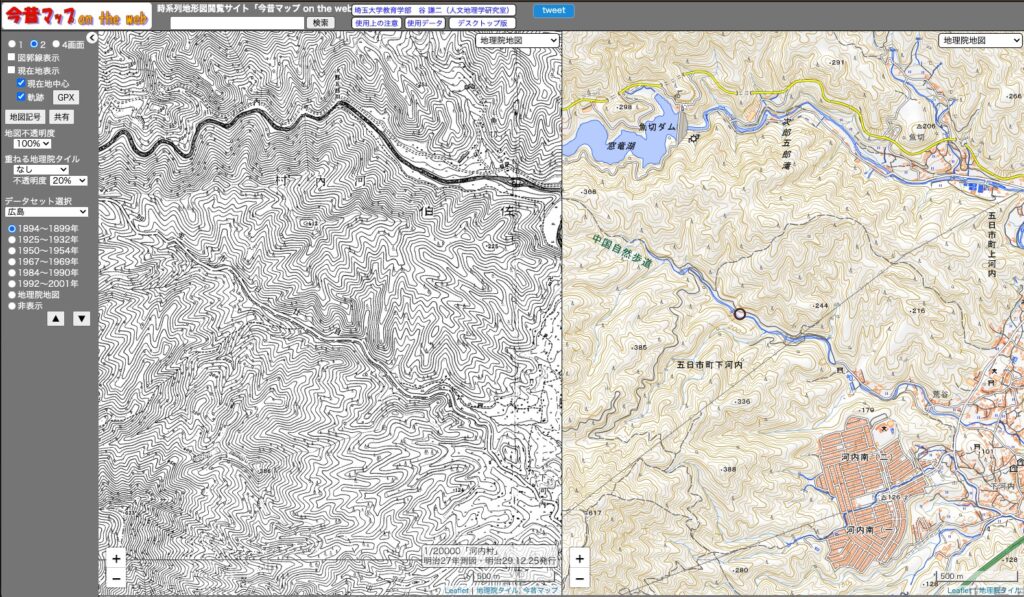Open the データセット選択 広島 dropdown

pos(46,212)
